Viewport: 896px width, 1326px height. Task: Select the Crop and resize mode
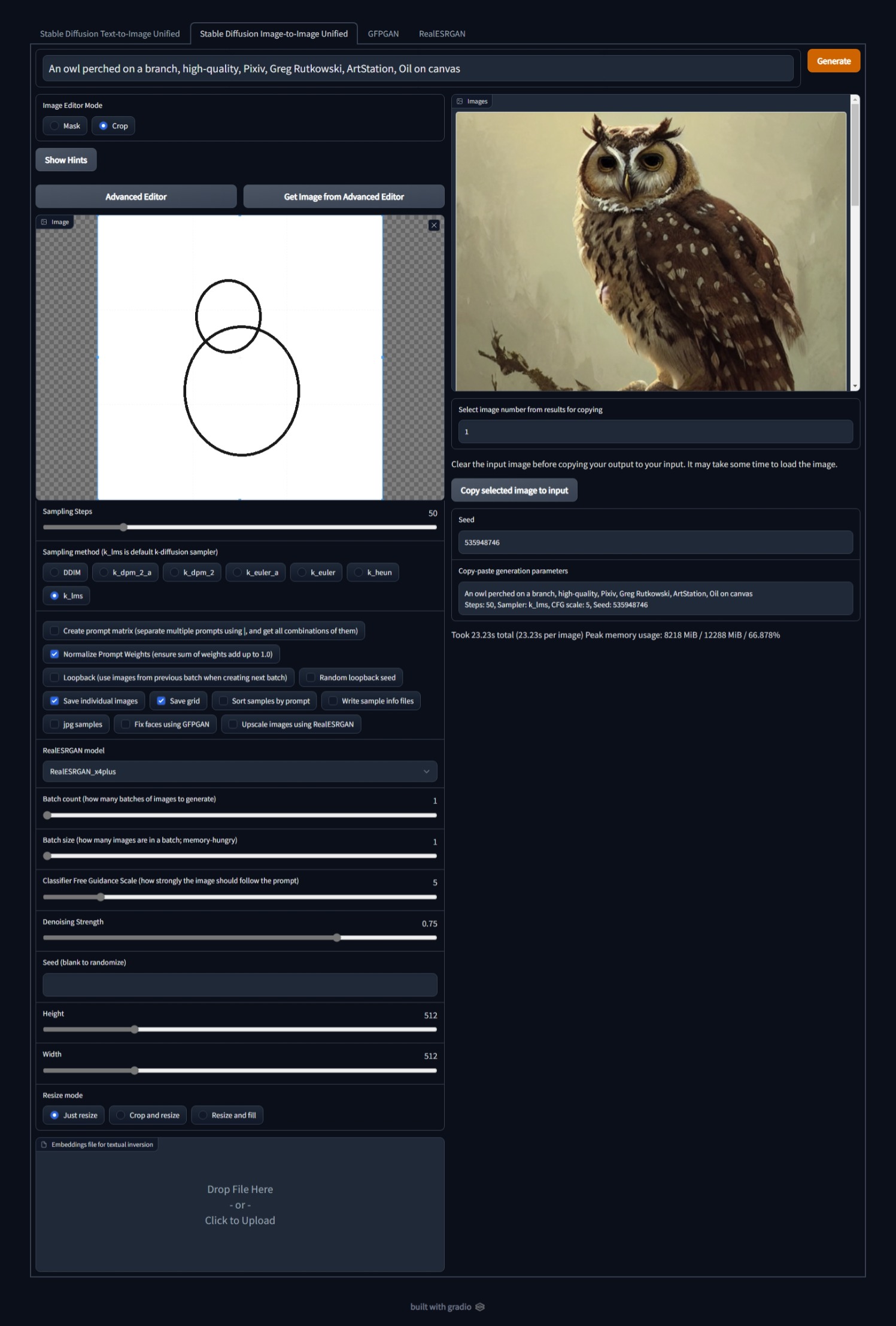(x=148, y=1115)
